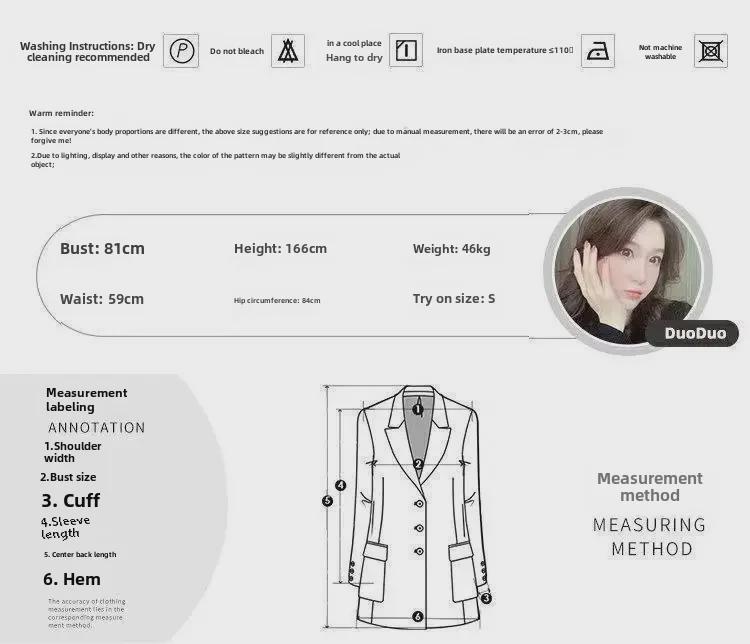Click the "Height: 166cm" measurement text
The width and height of the screenshot is (750, 644).
click(x=280, y=249)
